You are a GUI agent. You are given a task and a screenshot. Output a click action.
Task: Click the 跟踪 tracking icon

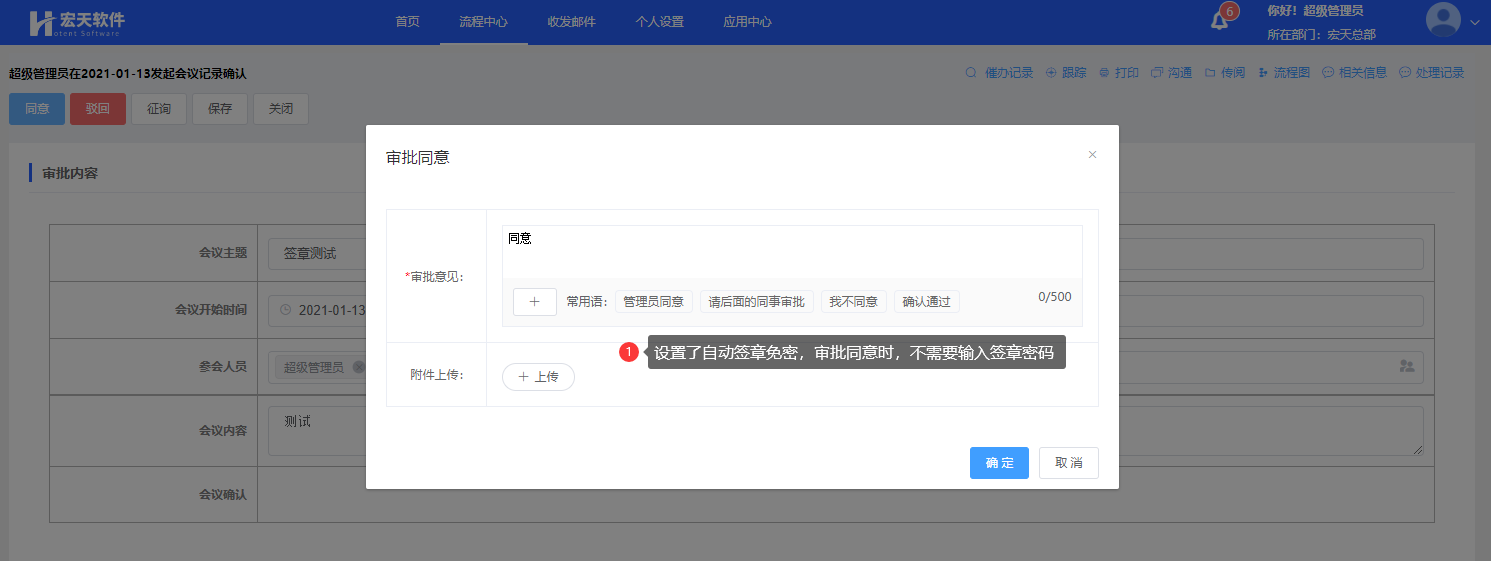1052,73
